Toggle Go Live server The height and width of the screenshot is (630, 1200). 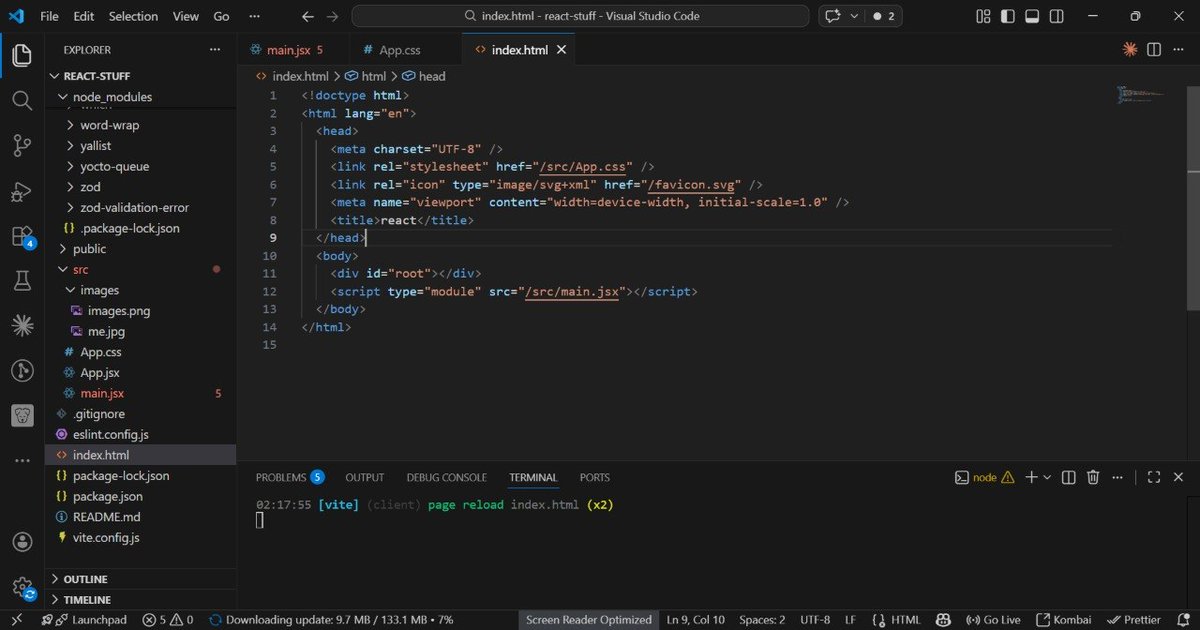coord(994,620)
